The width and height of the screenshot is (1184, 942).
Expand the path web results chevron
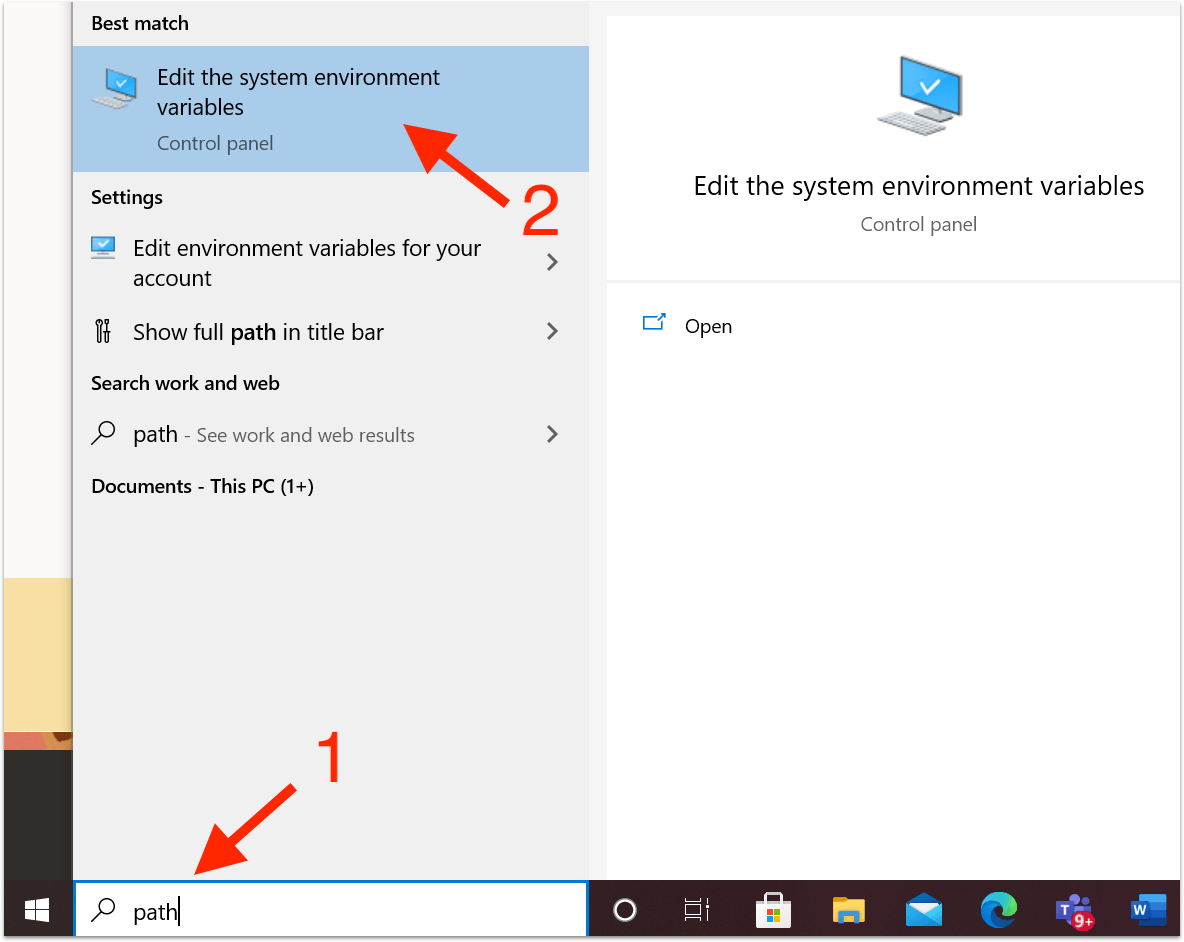[x=552, y=434]
